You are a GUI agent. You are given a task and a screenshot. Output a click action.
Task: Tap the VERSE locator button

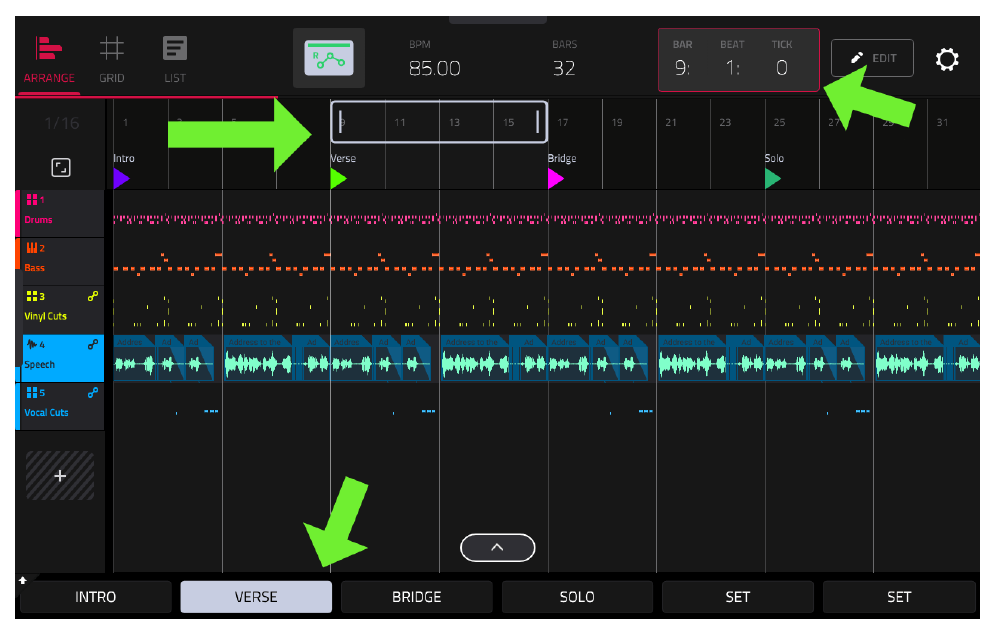click(x=256, y=597)
